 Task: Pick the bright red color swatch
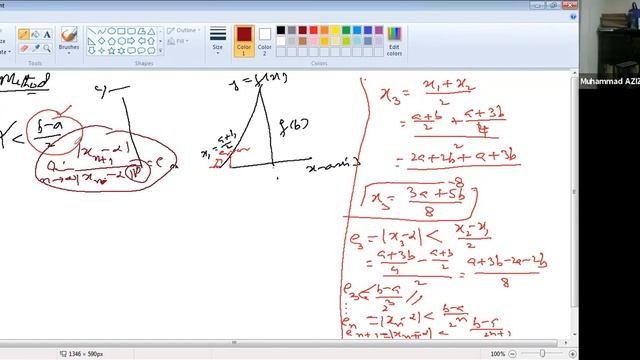pos(313,30)
